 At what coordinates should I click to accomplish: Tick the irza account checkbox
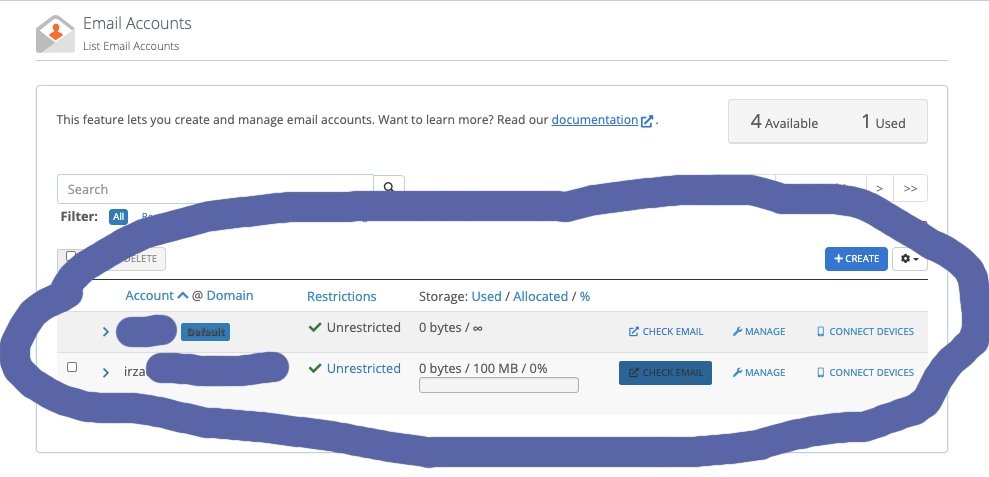[72, 367]
